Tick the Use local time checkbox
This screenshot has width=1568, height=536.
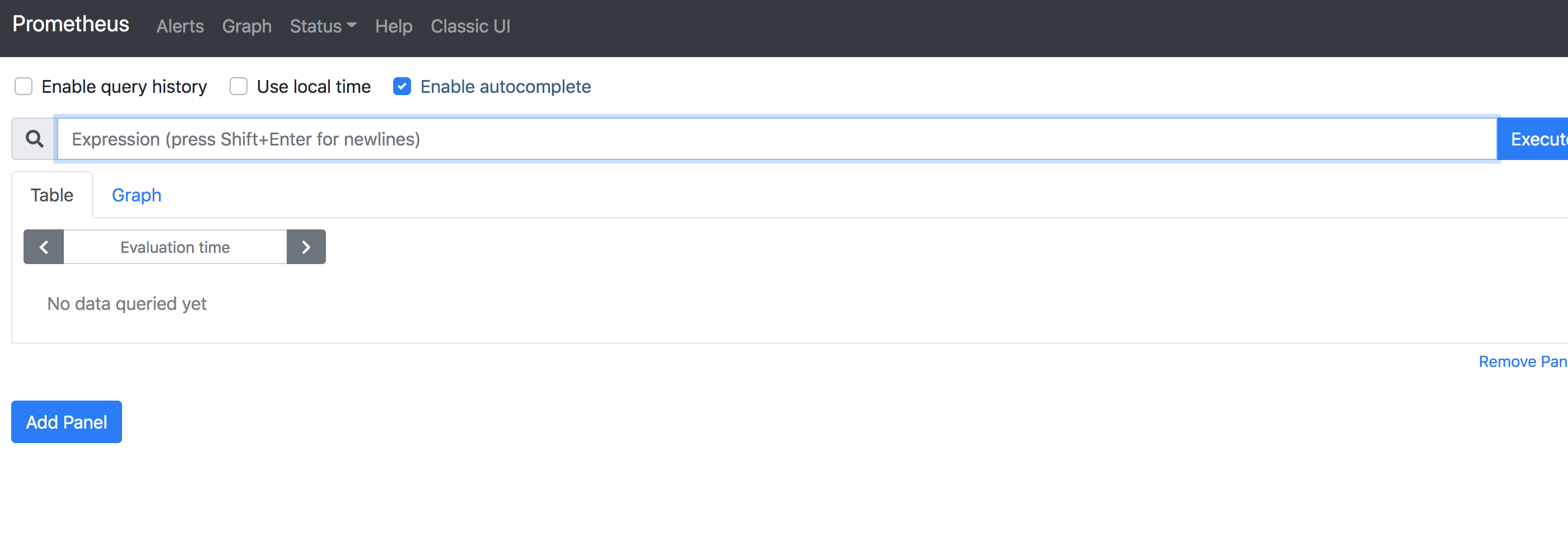point(239,86)
